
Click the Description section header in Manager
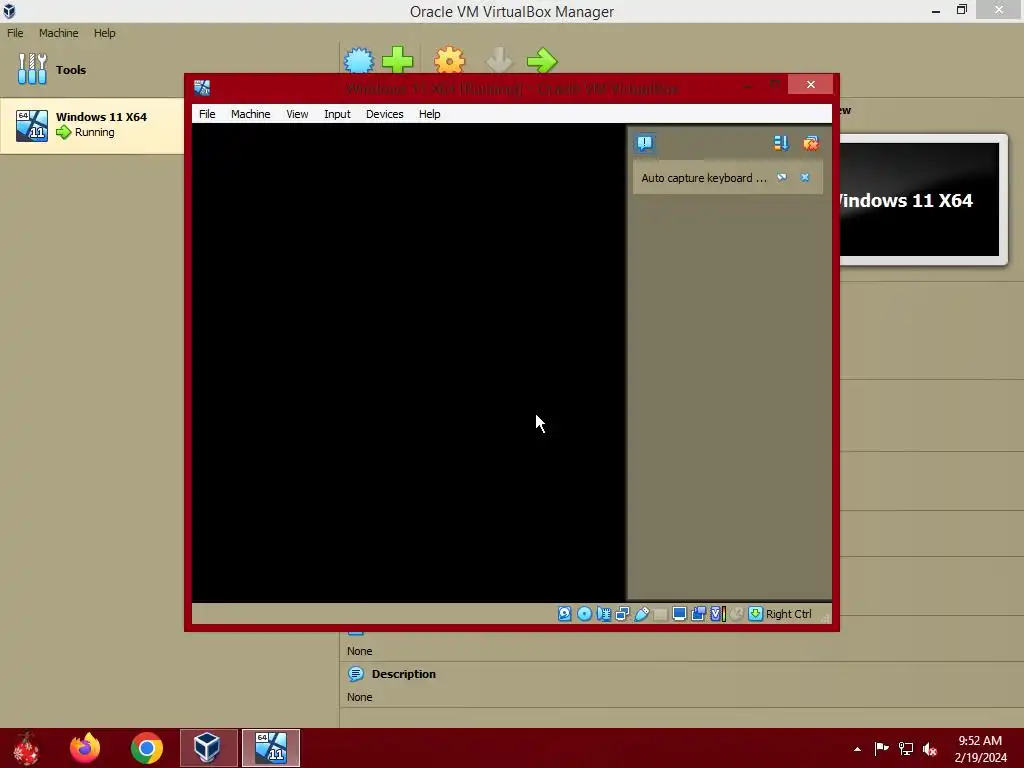[x=404, y=674]
